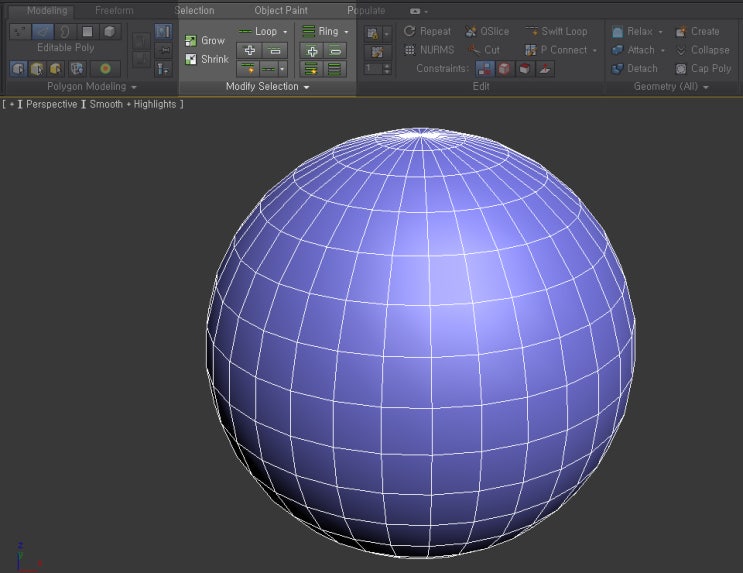Select Polygon sub-object level
The image size is (743, 573).
[87, 31]
